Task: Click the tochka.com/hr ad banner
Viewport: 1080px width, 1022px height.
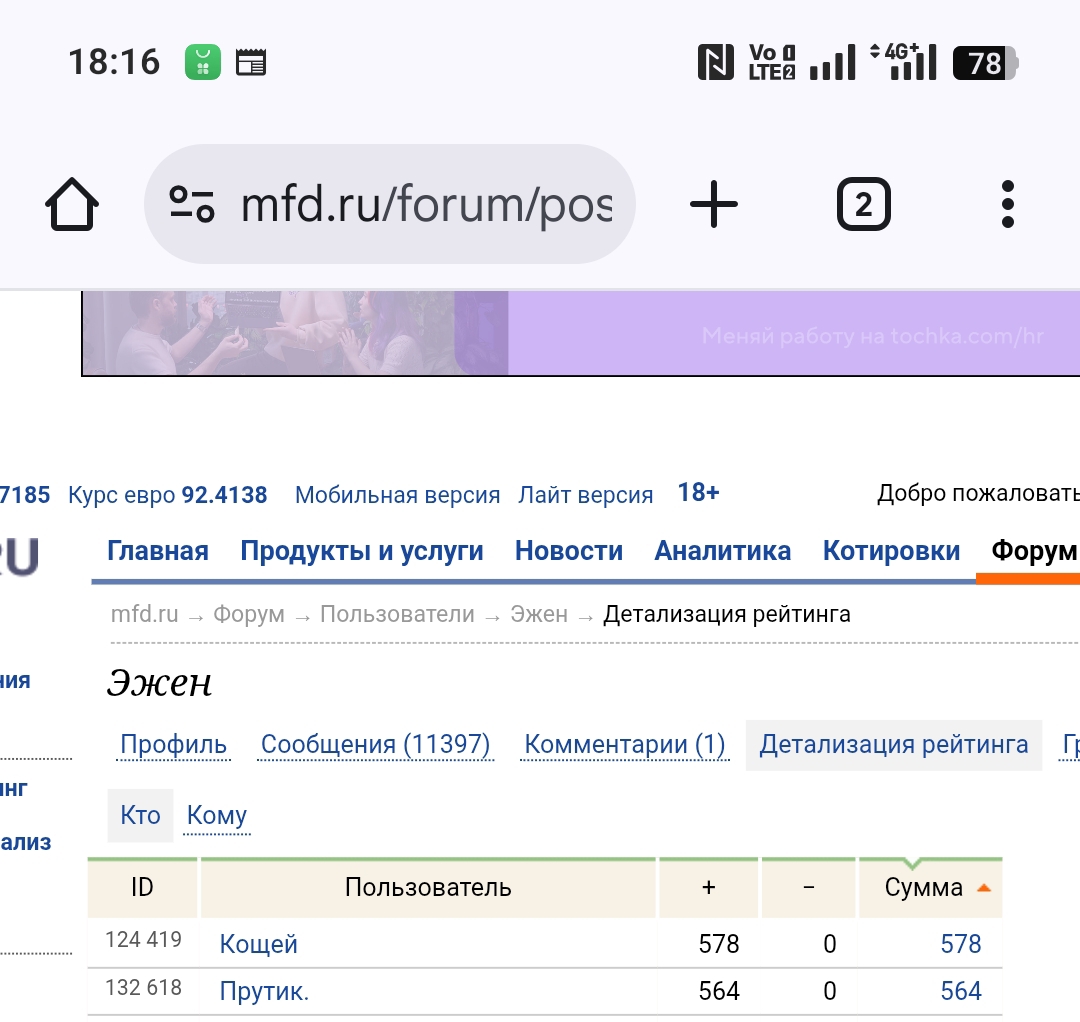Action: click(580, 334)
